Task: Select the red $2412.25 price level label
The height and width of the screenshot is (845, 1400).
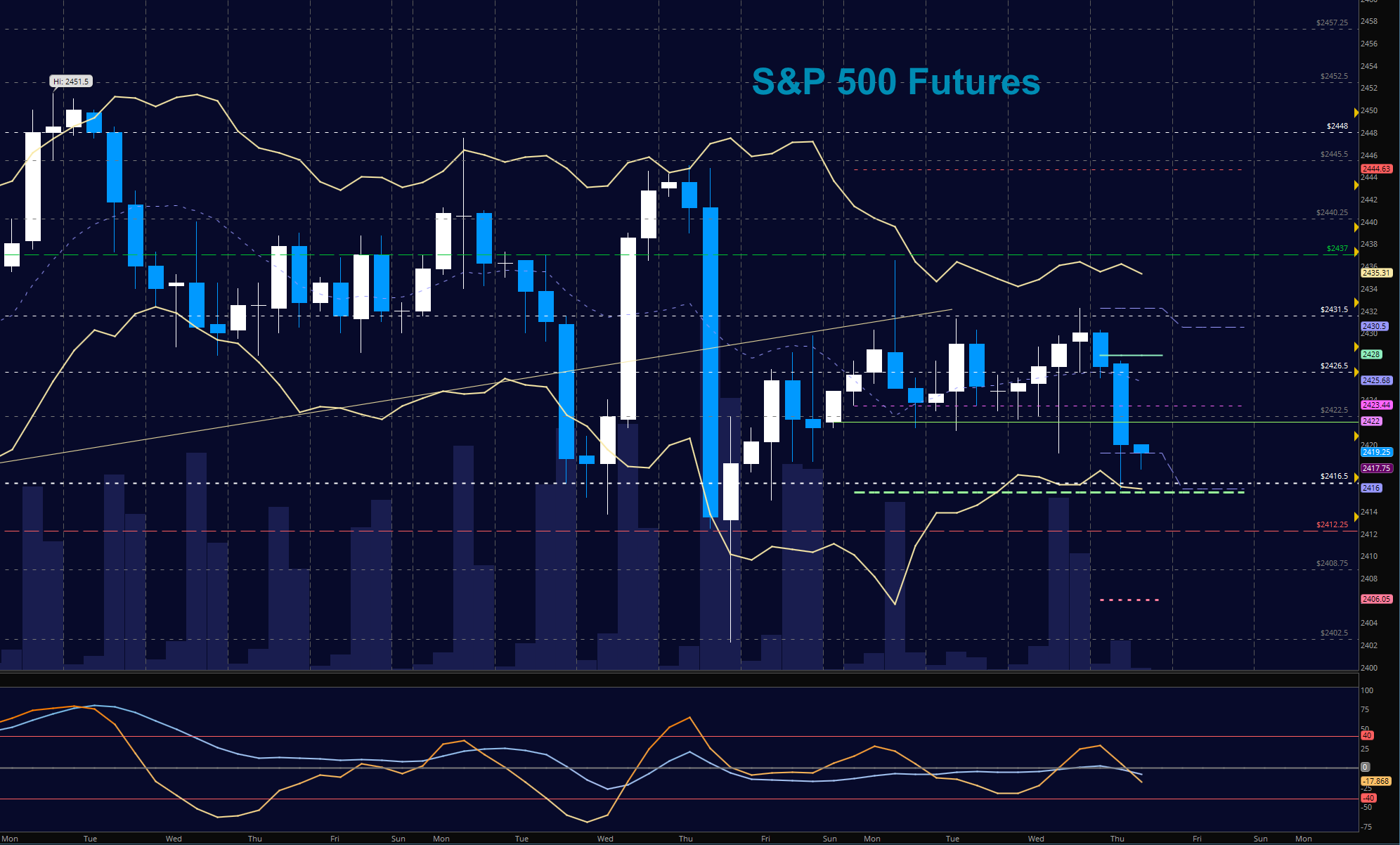Action: click(x=1332, y=524)
